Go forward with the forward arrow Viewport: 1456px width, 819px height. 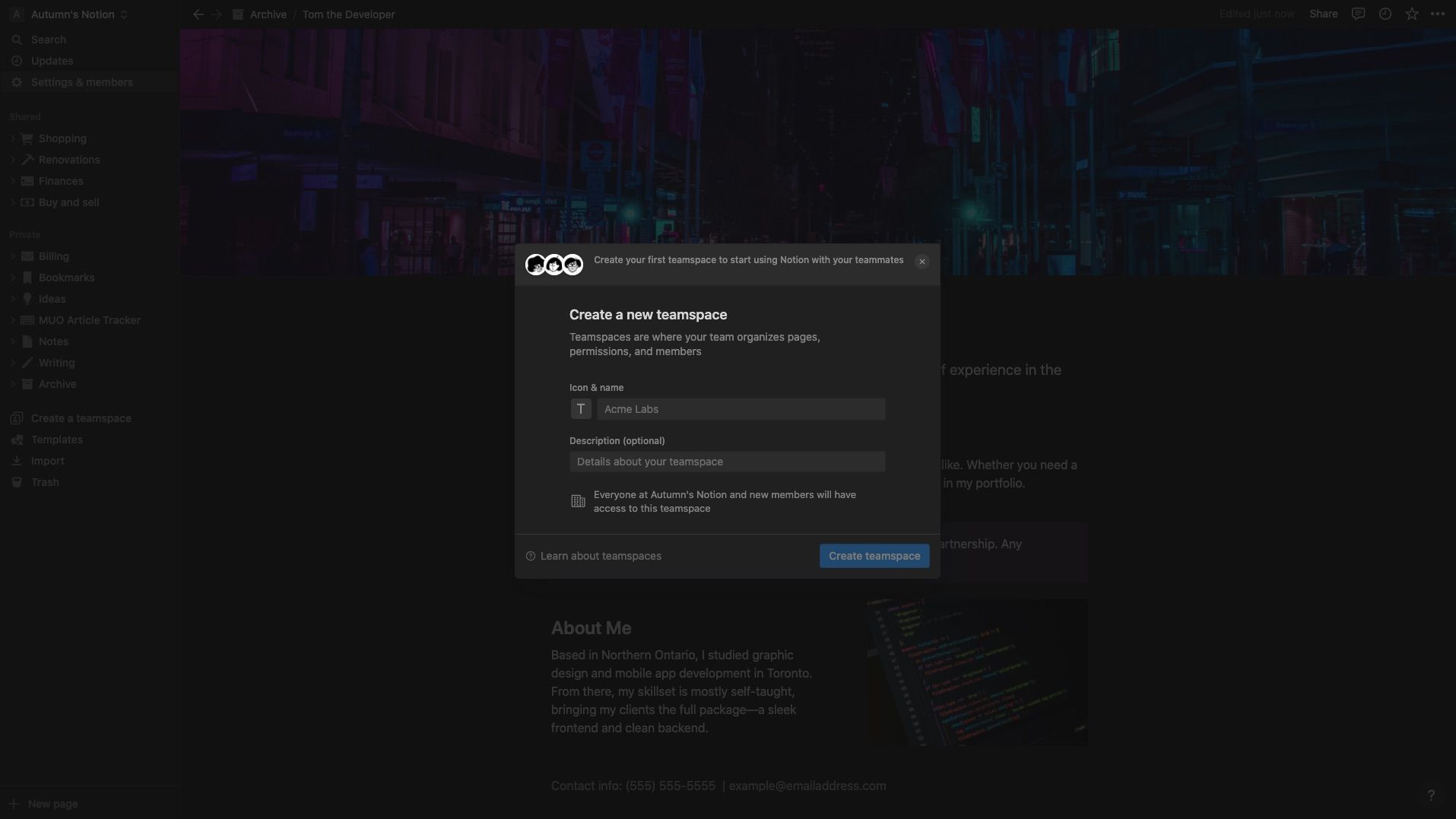(217, 14)
